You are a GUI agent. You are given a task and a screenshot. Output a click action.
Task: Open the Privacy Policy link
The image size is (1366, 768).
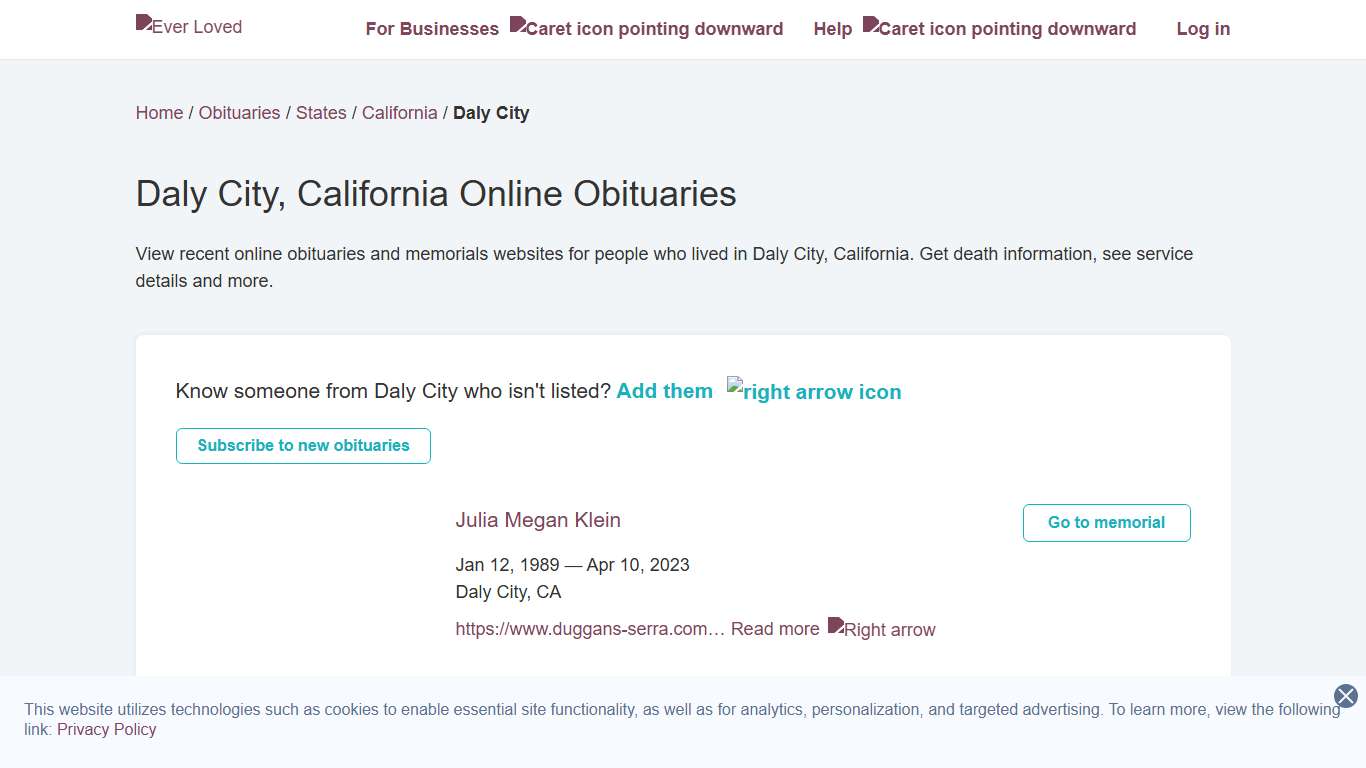click(106, 729)
